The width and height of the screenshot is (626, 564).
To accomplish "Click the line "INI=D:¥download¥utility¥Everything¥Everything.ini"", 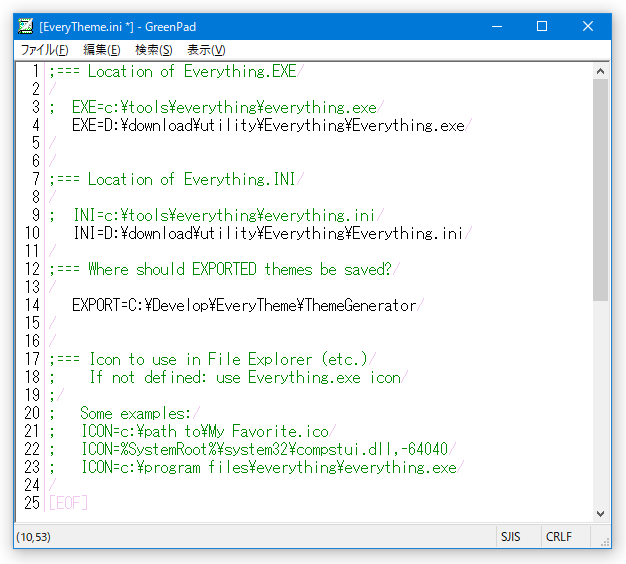I will point(268,233).
